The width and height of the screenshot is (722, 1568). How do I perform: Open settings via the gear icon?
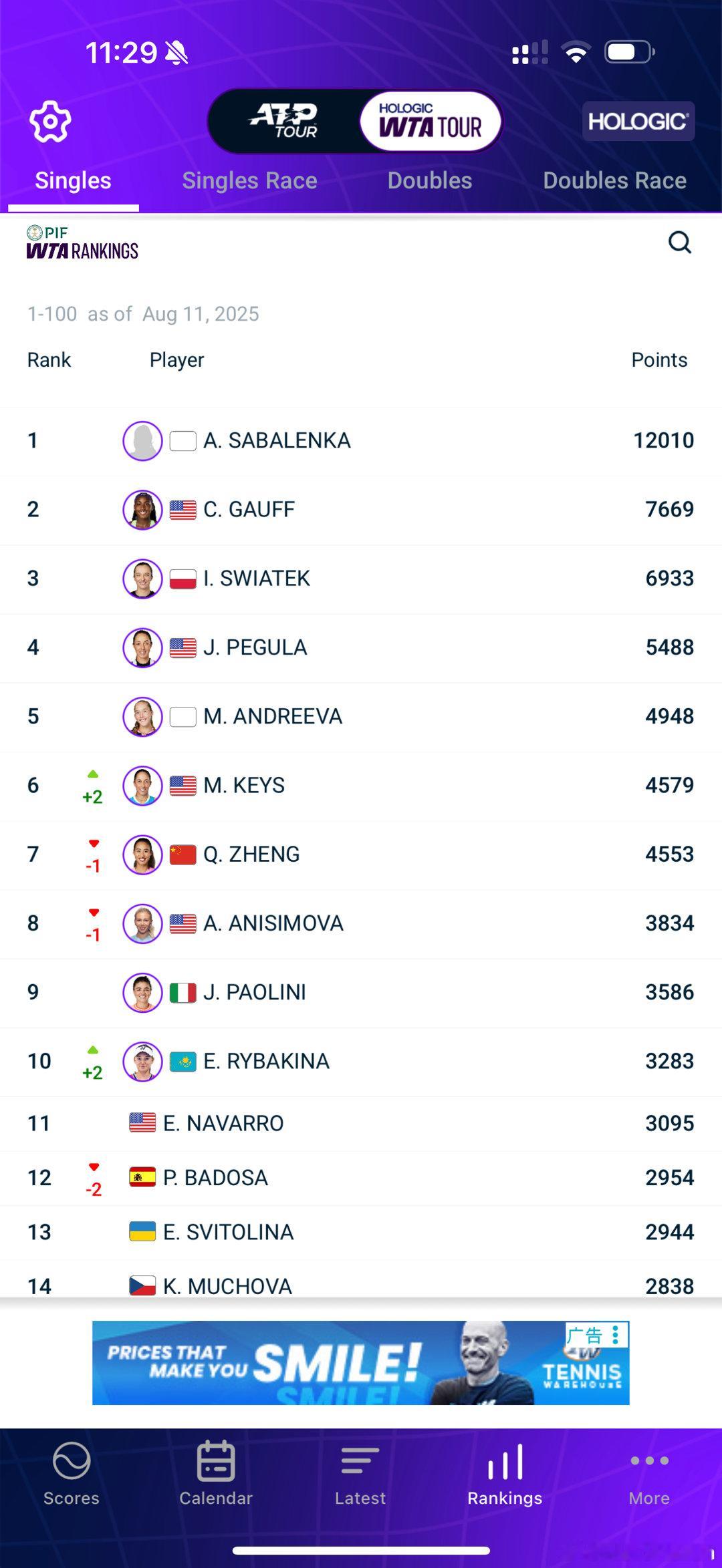point(50,122)
